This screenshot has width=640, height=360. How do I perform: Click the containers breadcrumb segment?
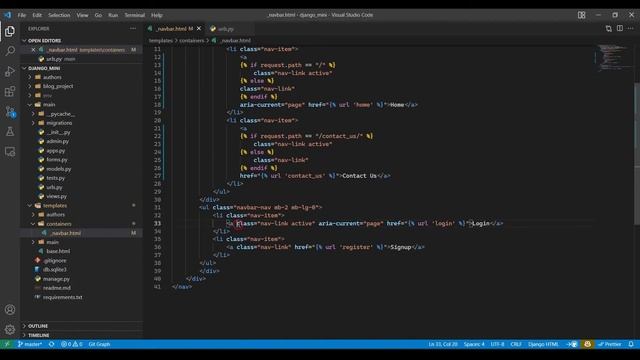click(191, 40)
